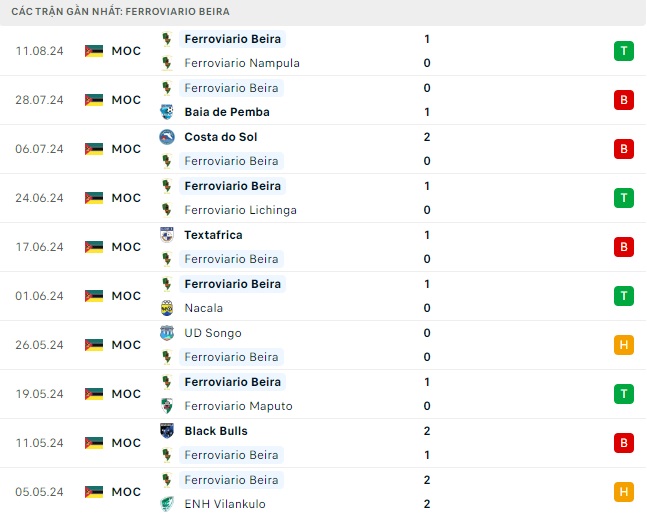The image size is (647, 516).
Task: Click the Textafrica club crest
Action: point(166,235)
